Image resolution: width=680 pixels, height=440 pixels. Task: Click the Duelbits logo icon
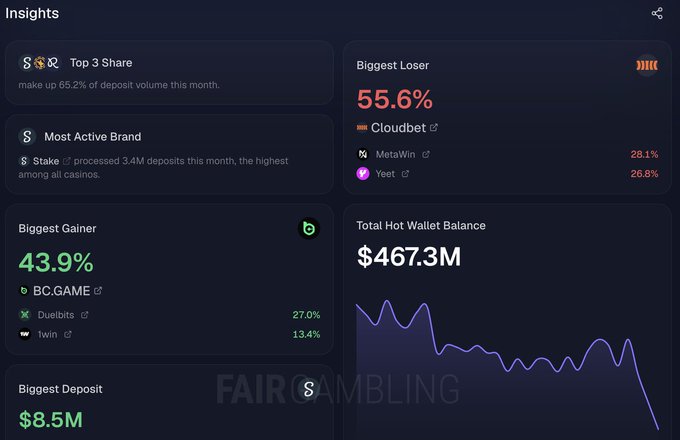(x=25, y=315)
